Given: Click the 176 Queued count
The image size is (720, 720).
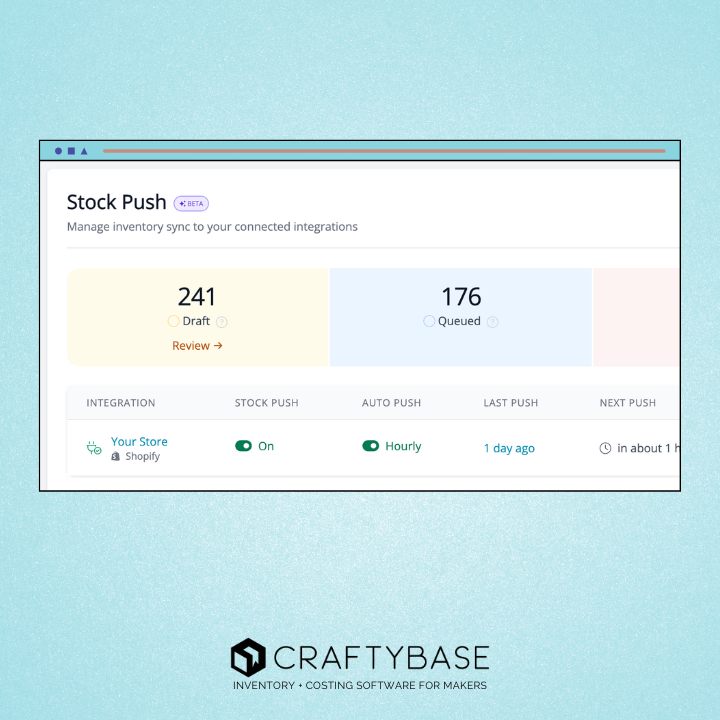Looking at the screenshot, I should tap(461, 297).
